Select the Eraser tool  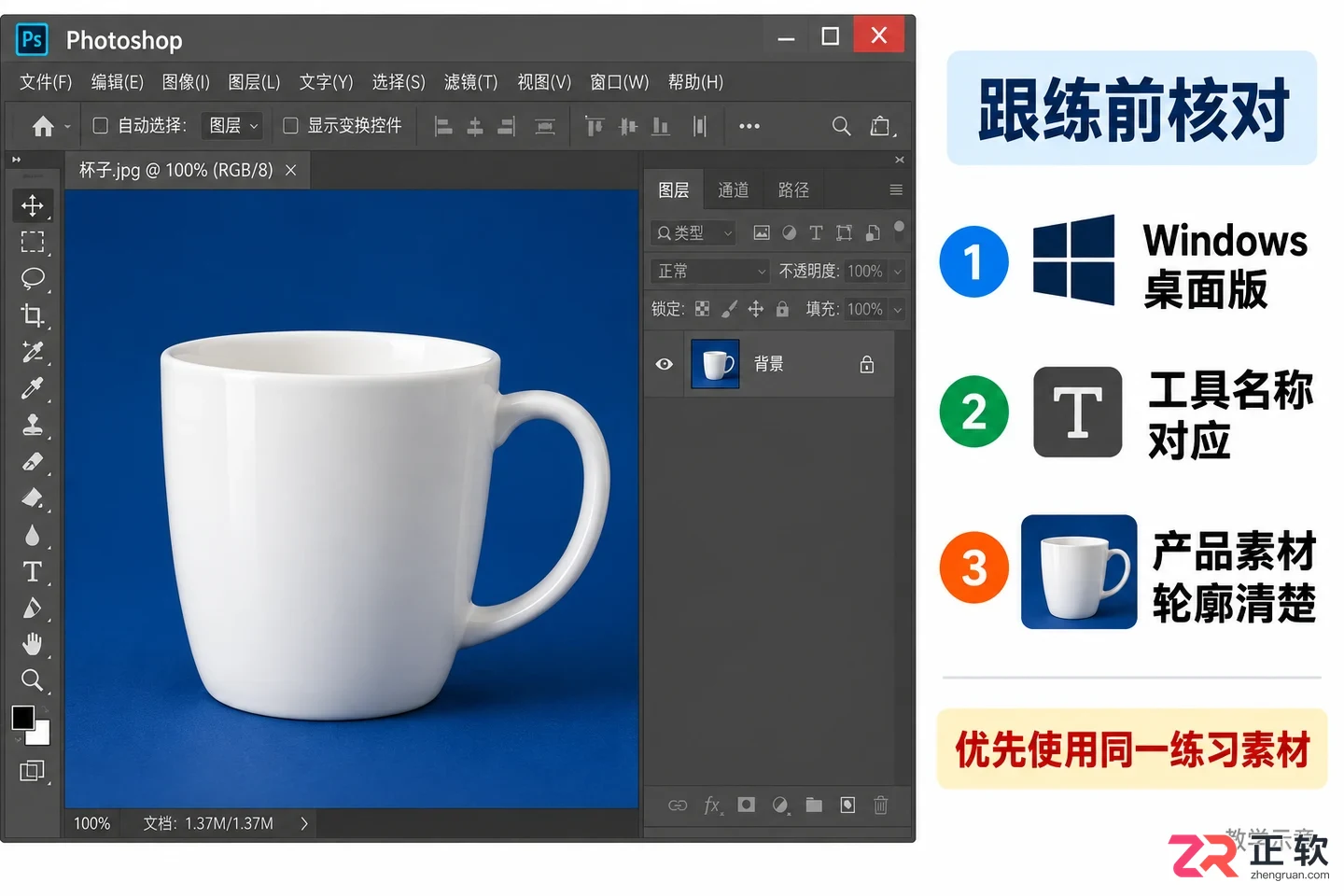tap(33, 462)
